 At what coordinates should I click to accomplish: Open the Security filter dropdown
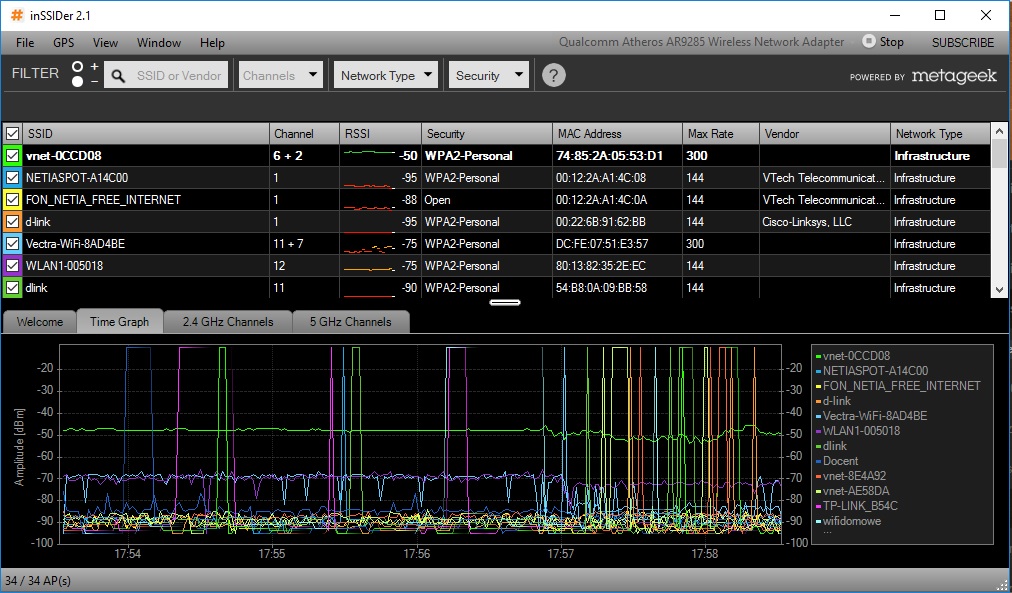489,75
